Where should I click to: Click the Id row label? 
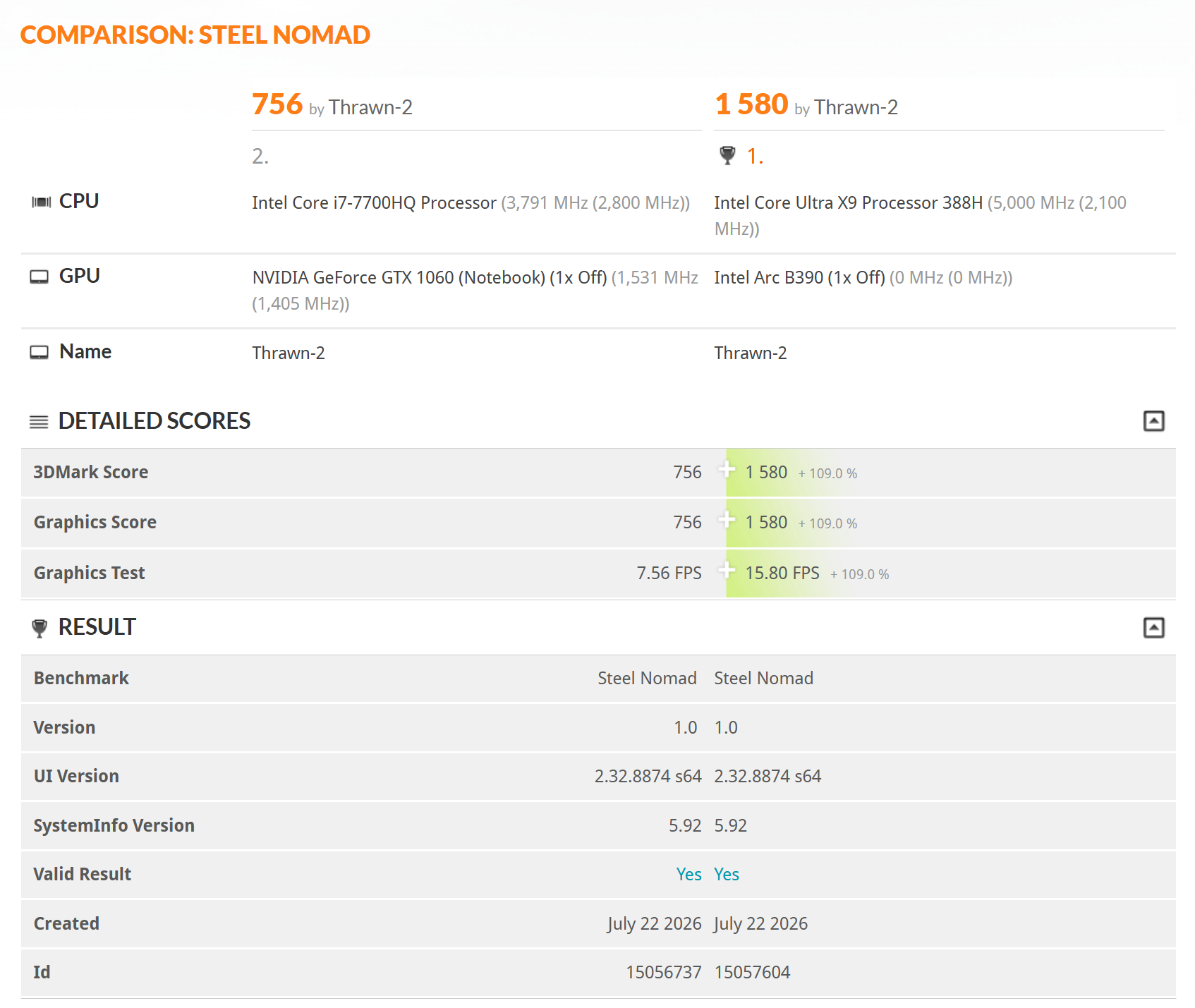(x=42, y=973)
